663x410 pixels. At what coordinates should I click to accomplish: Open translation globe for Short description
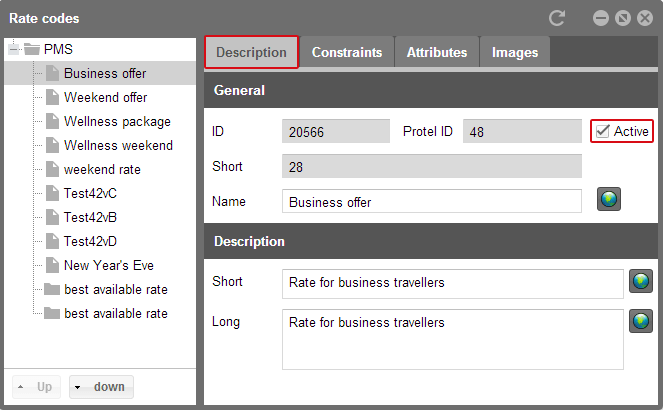click(641, 281)
